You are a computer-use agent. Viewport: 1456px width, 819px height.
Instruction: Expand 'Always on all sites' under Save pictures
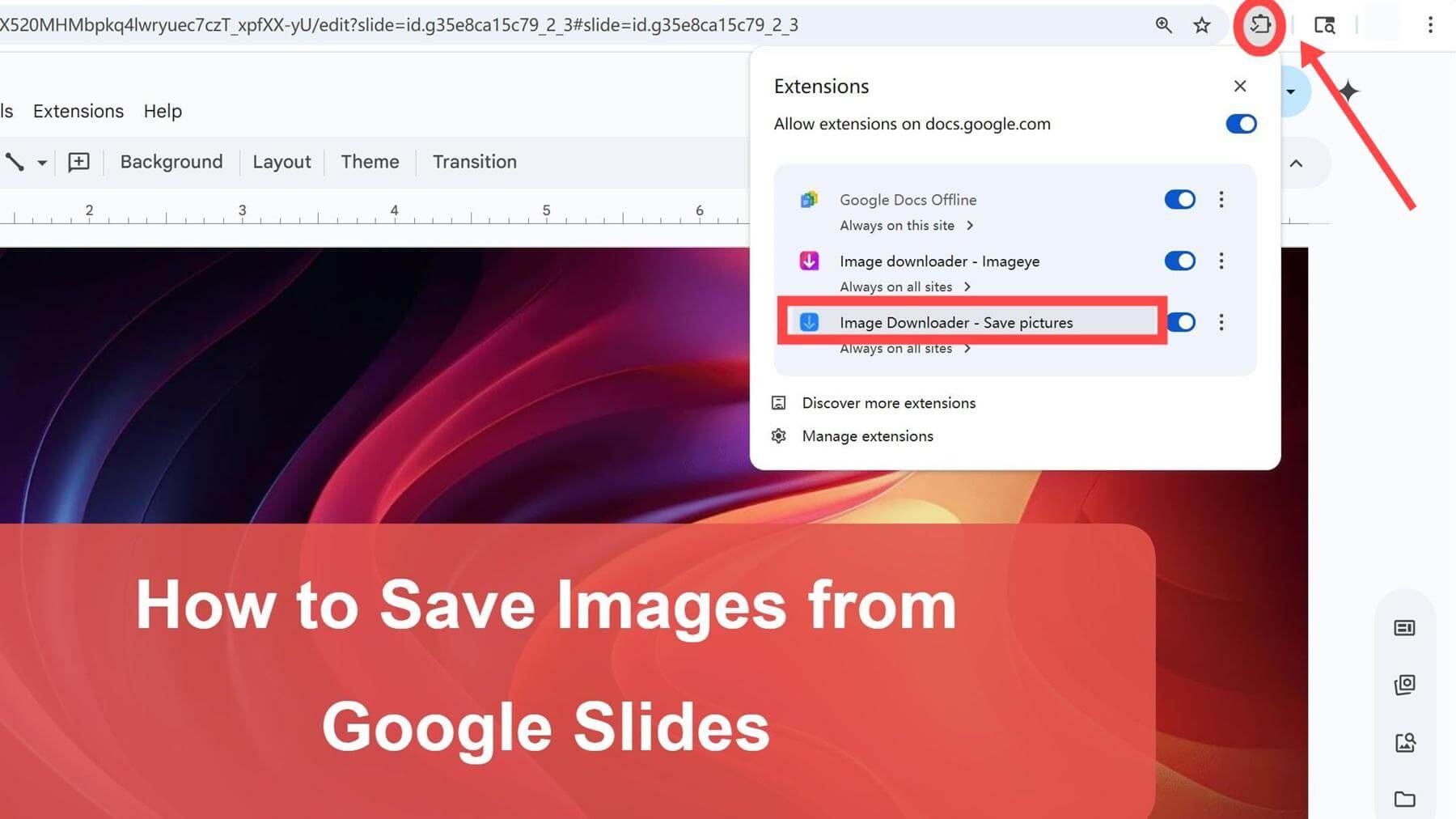point(905,349)
